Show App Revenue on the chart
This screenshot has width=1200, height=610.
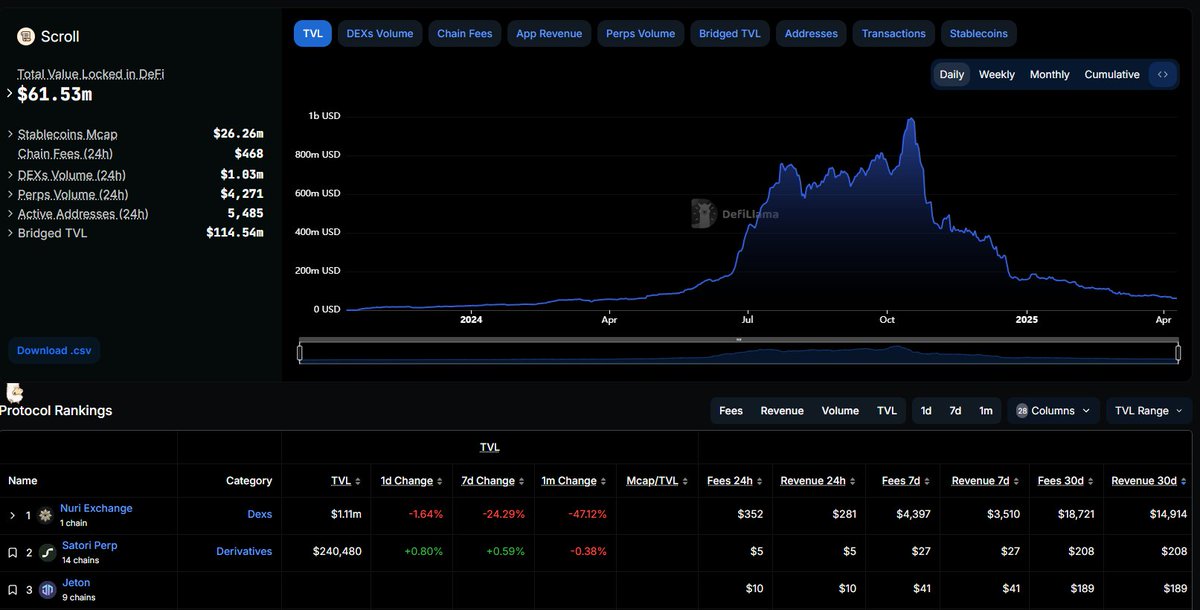pyautogui.click(x=549, y=33)
